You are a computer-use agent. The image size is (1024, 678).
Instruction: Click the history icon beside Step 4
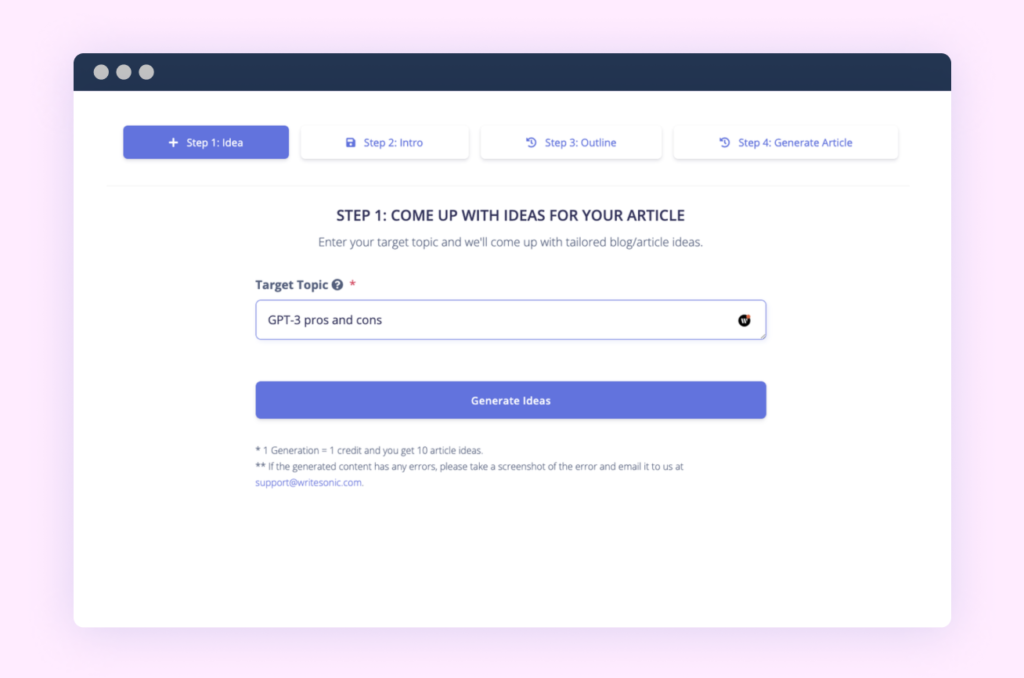(724, 142)
